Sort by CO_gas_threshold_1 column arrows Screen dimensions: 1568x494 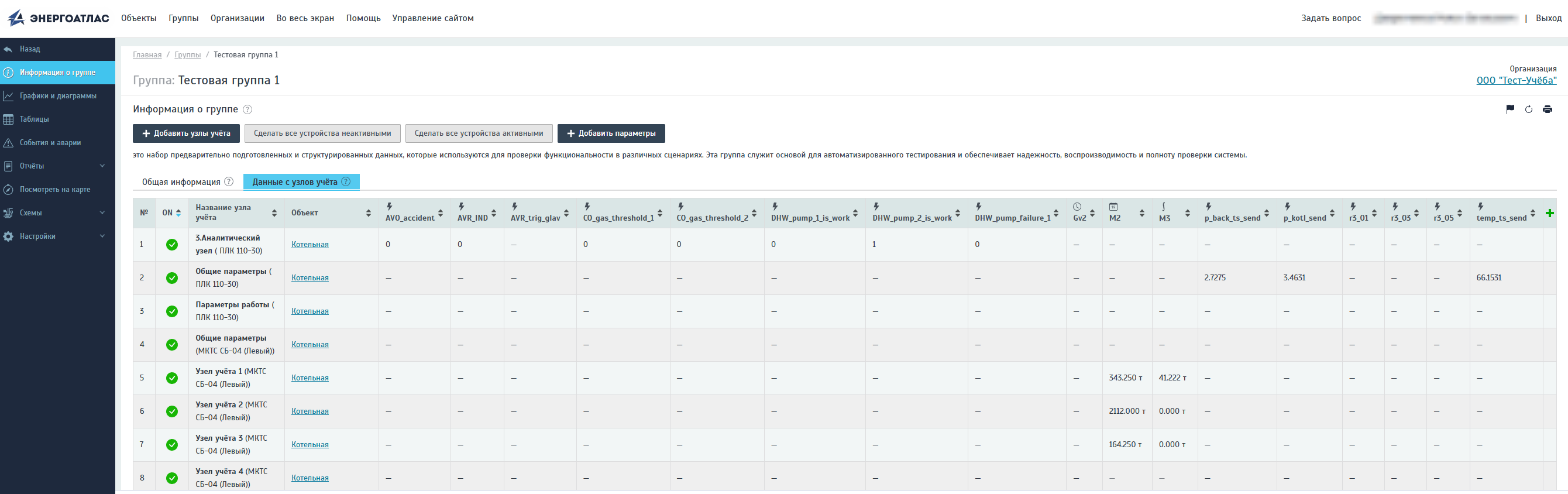660,213
